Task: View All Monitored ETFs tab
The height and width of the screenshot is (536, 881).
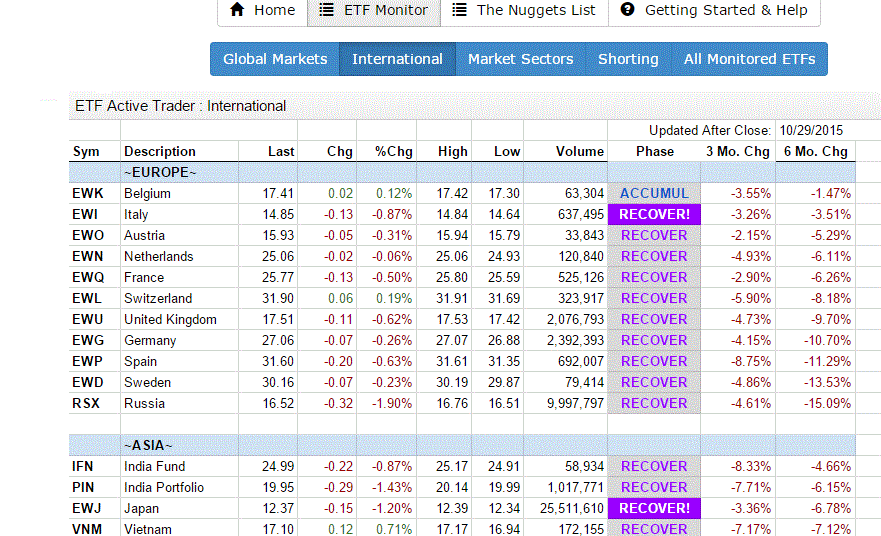Action: pos(749,59)
